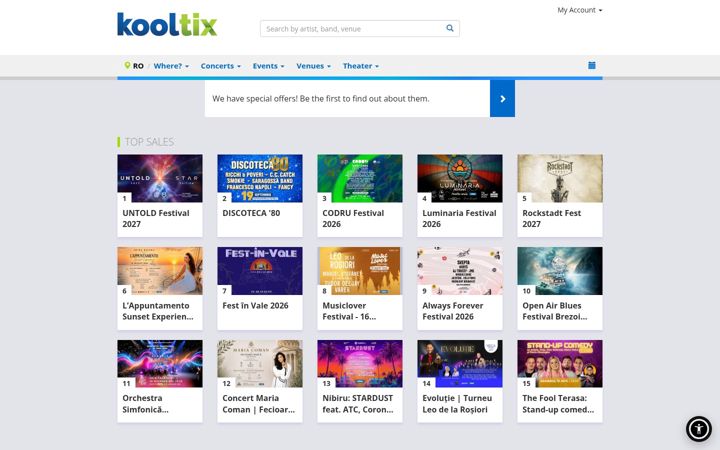Open L'Appuntamento Sunset Experience image
This screenshot has width=720, height=450.
pyautogui.click(x=160, y=271)
